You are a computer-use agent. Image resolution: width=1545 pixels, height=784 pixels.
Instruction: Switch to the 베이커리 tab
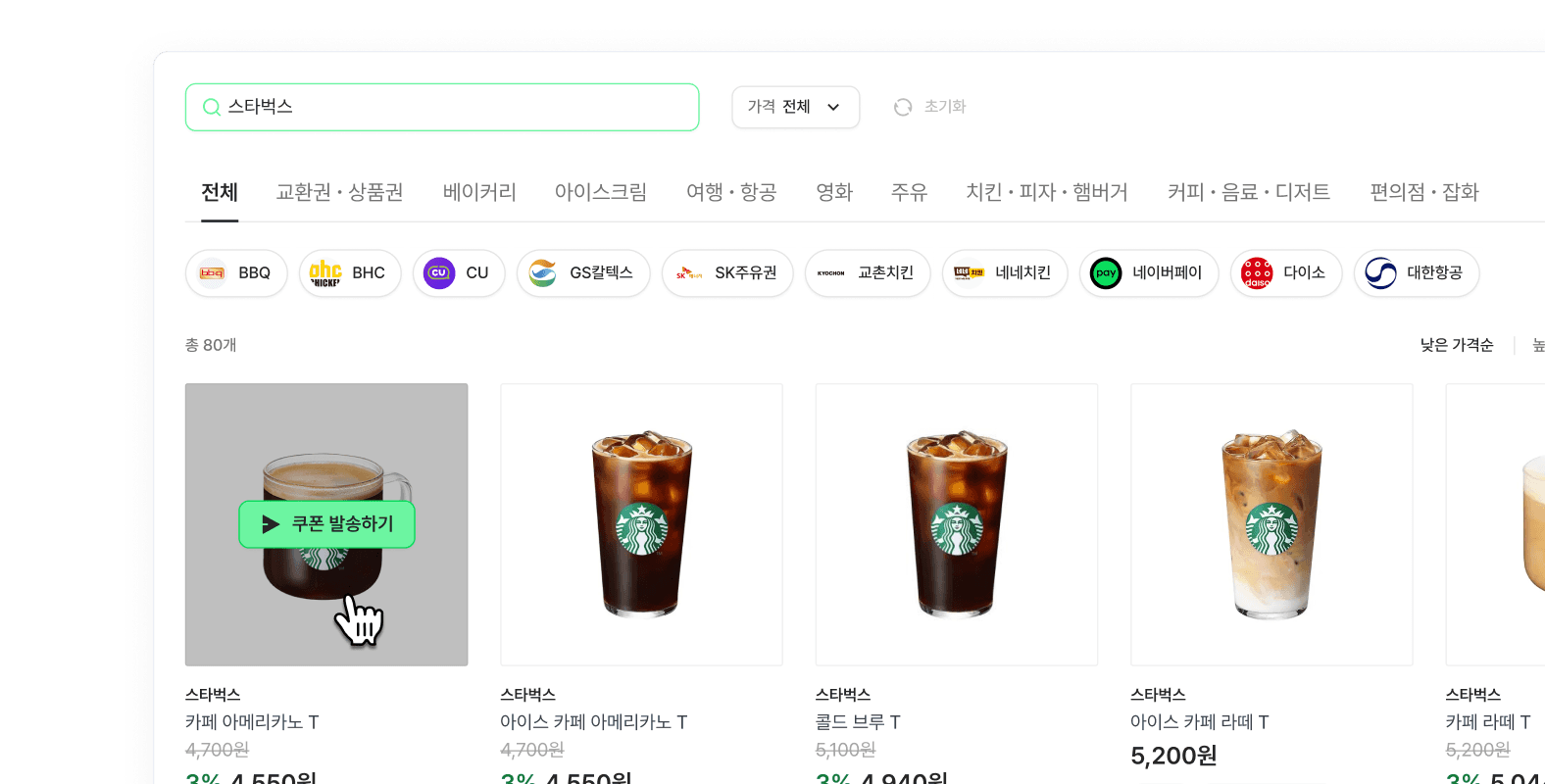[x=479, y=192]
